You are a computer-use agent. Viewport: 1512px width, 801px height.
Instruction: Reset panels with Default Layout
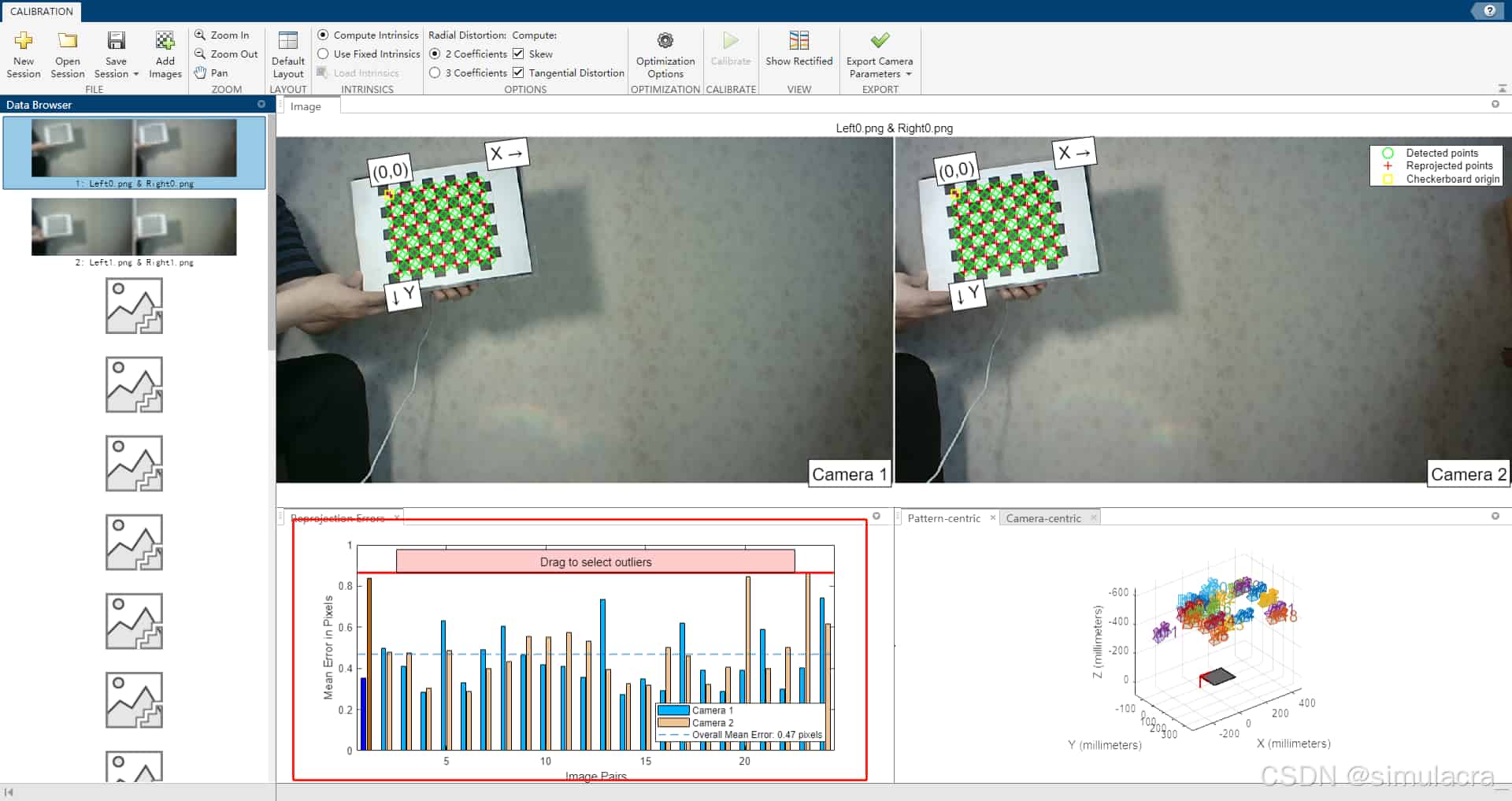pyautogui.click(x=288, y=54)
